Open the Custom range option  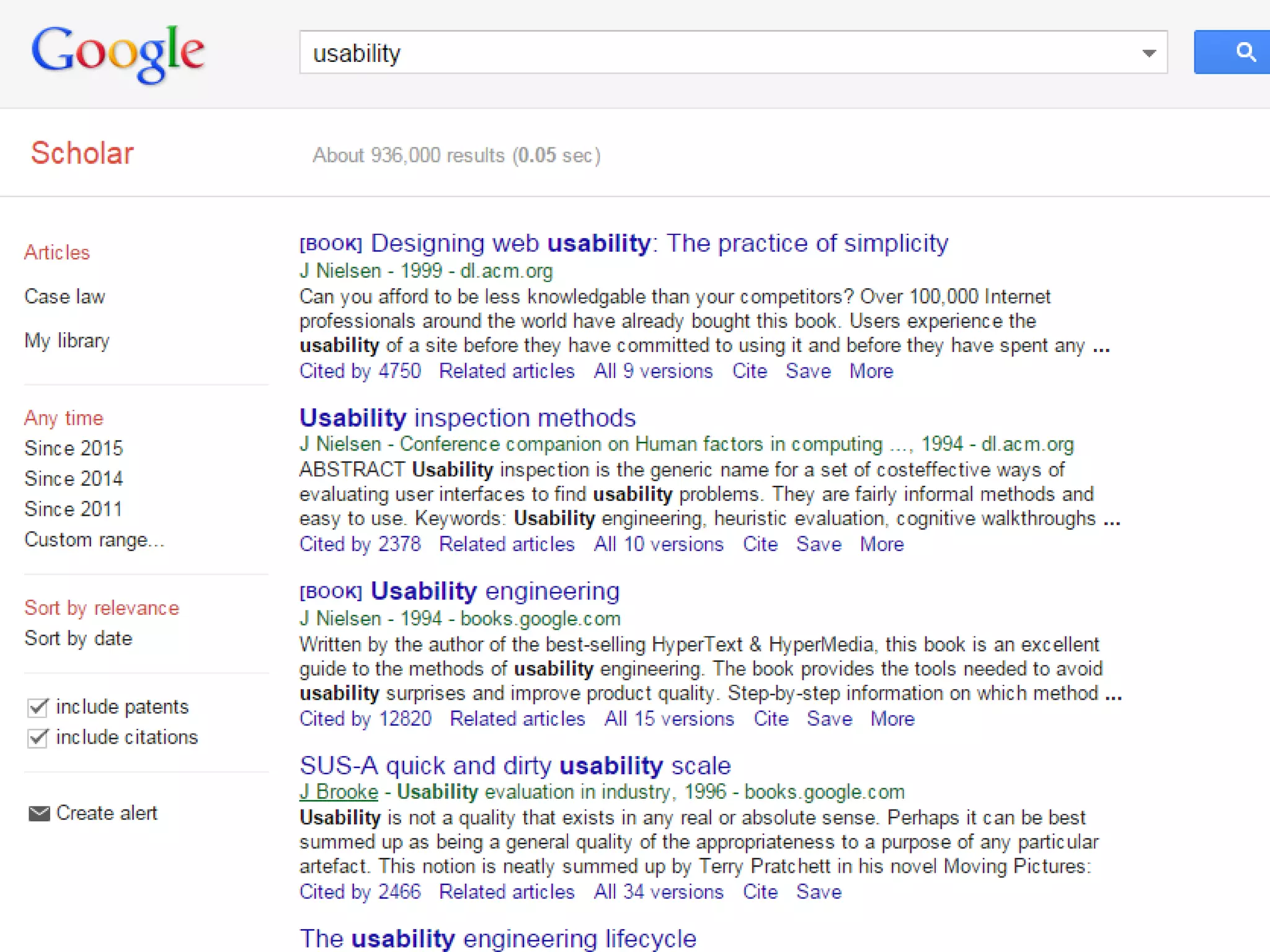click(94, 539)
